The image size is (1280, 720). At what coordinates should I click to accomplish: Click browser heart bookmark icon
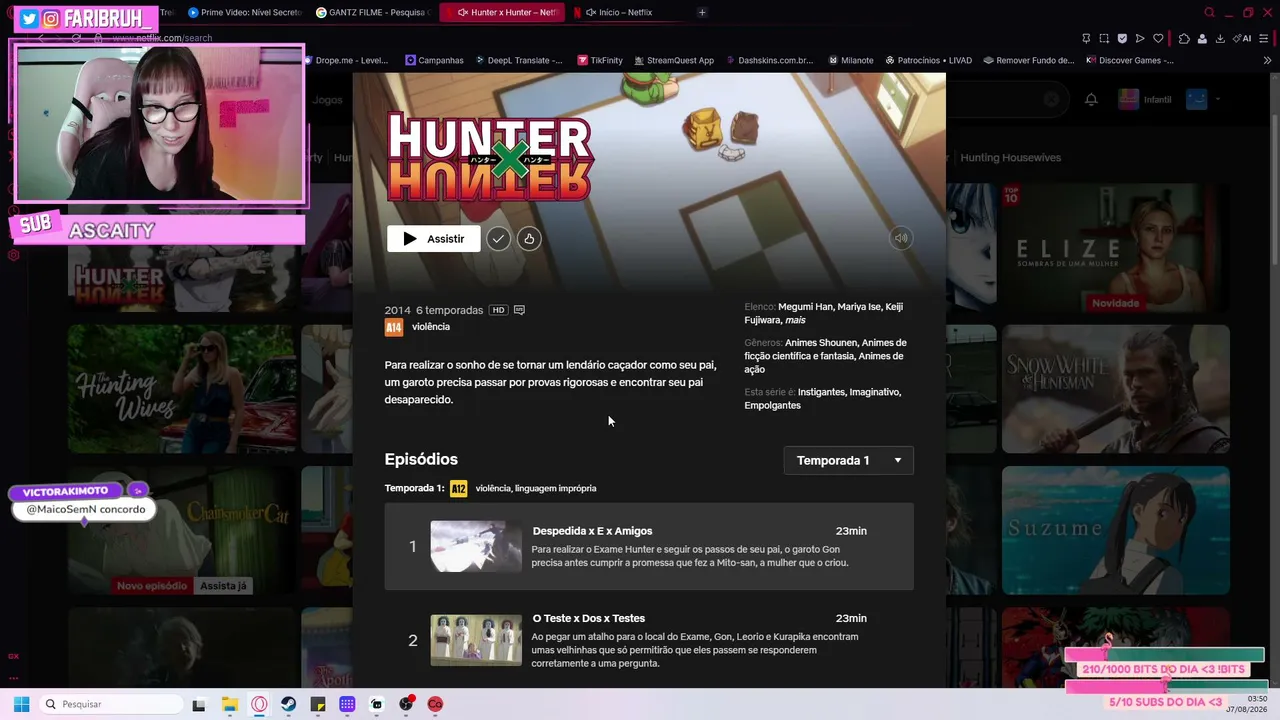[1158, 38]
